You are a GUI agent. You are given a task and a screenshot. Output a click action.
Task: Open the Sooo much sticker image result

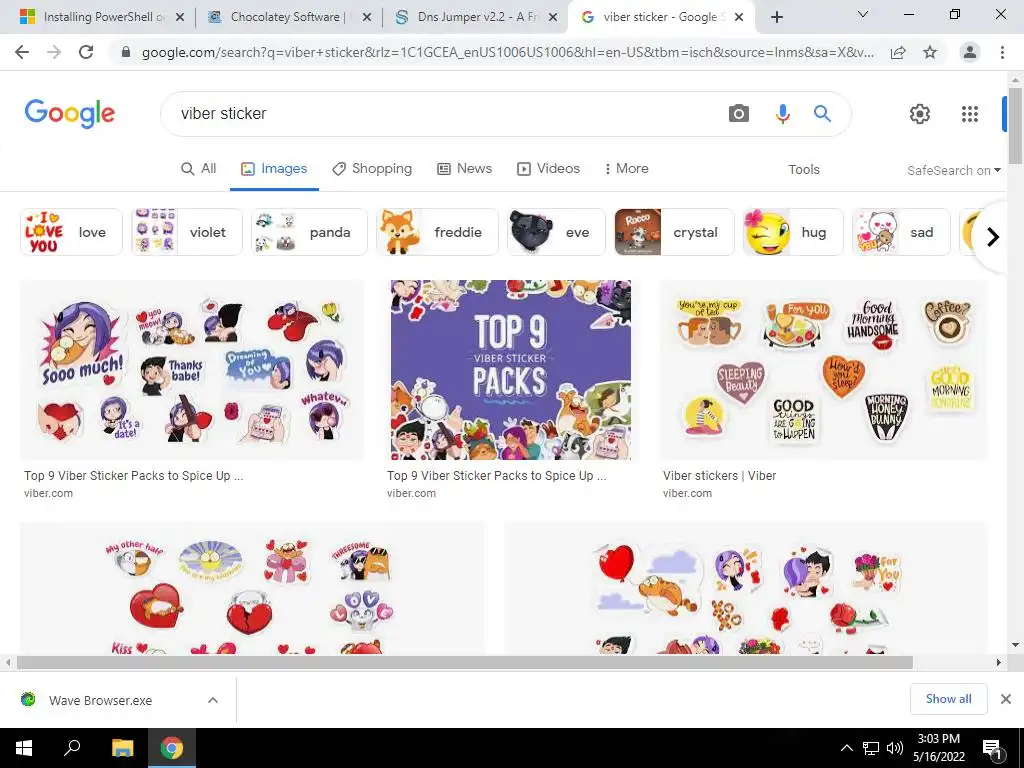(x=192, y=370)
